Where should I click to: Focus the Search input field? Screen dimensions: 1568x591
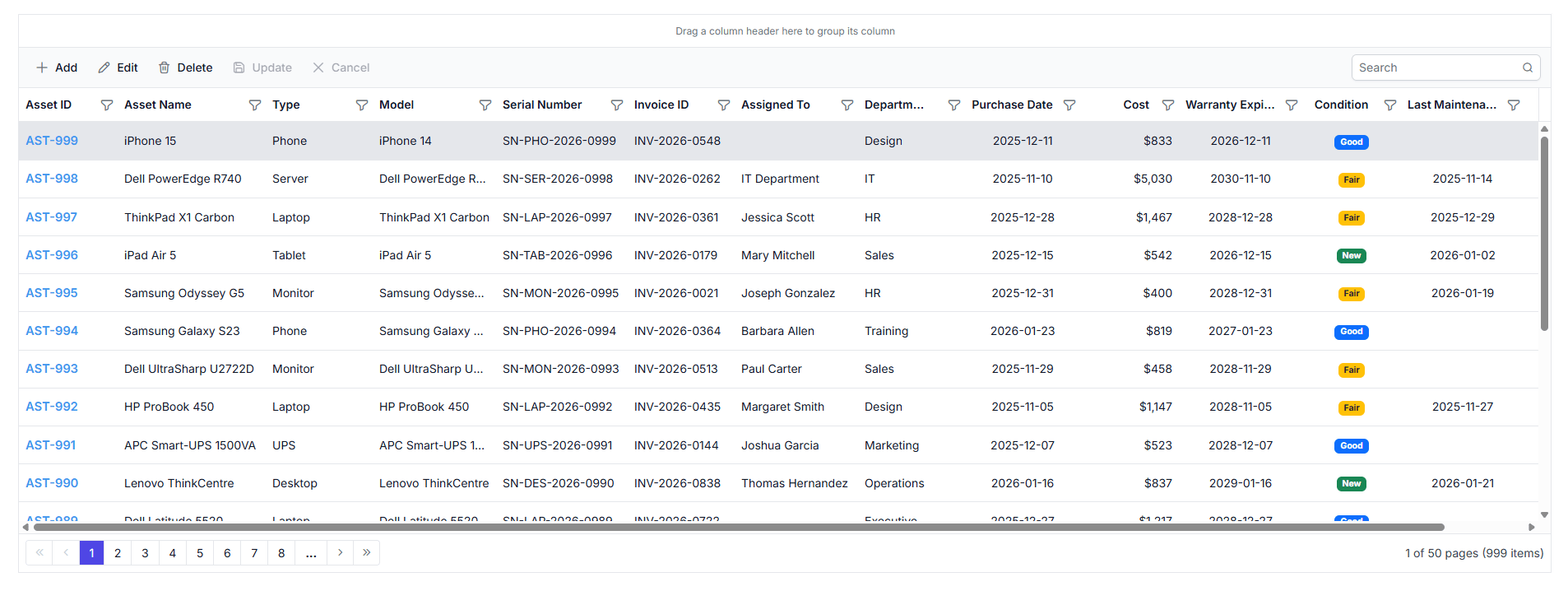tap(1436, 67)
